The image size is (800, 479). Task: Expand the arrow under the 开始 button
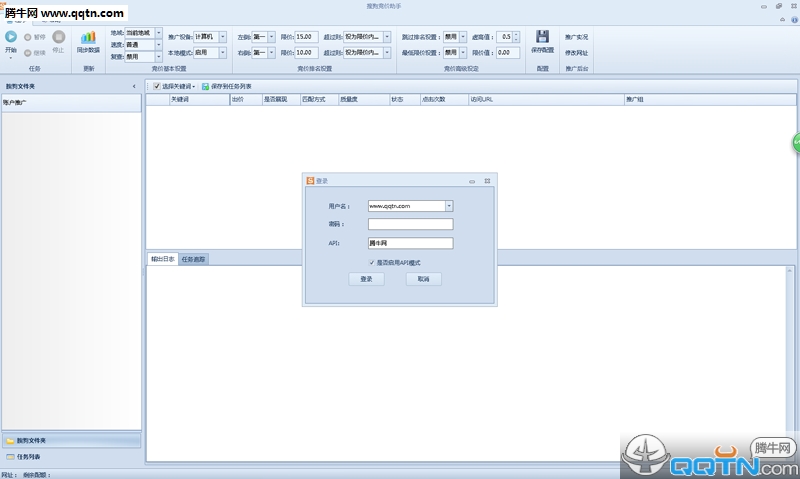(x=11, y=58)
